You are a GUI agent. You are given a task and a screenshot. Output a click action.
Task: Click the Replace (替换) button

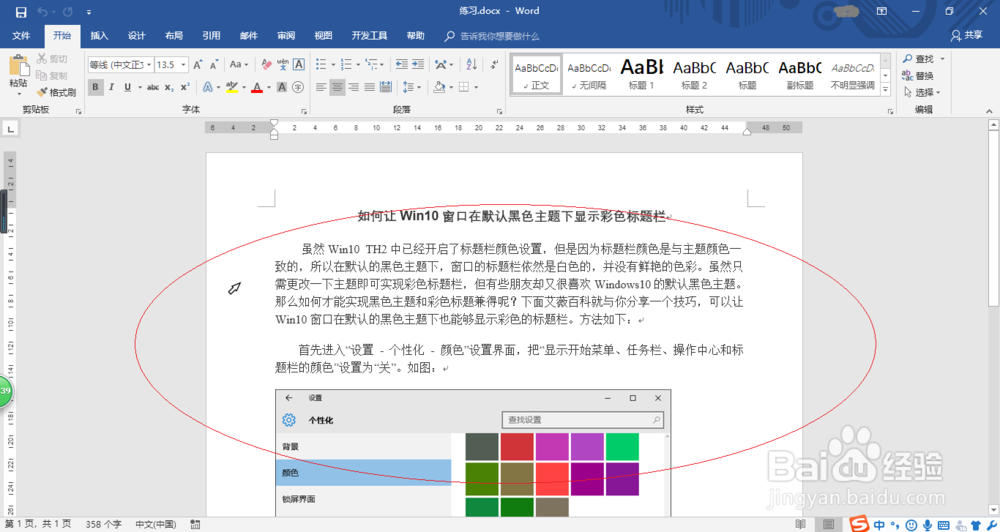(x=918, y=76)
